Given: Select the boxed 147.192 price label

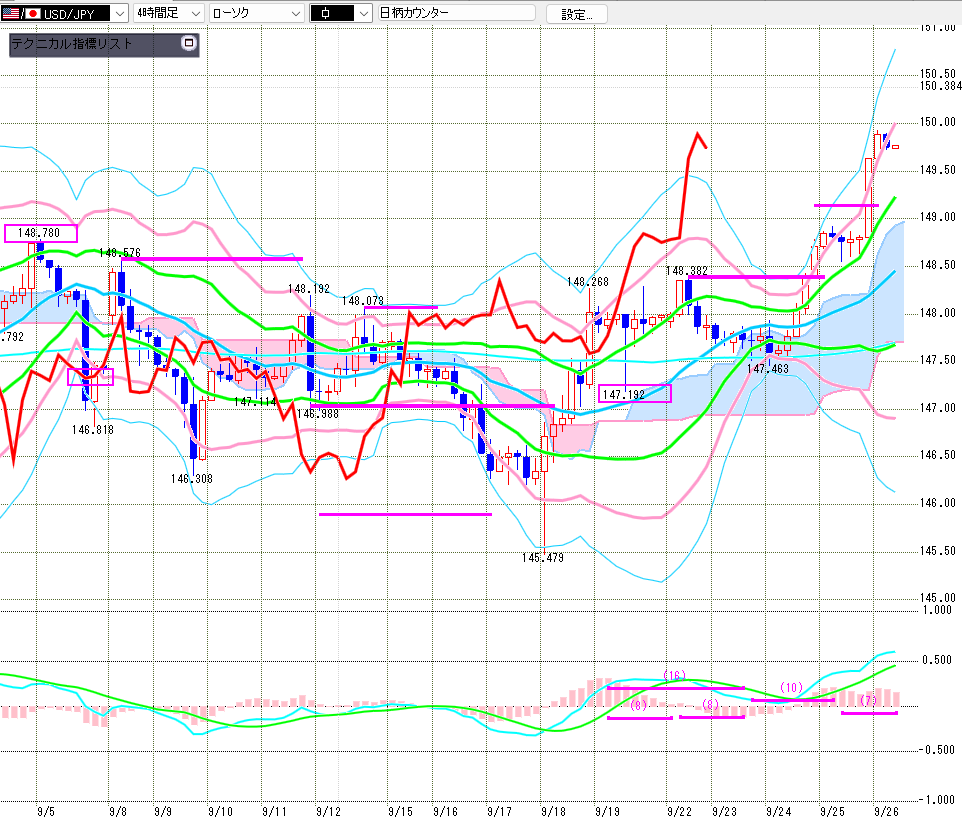Looking at the screenshot, I should (635, 394).
